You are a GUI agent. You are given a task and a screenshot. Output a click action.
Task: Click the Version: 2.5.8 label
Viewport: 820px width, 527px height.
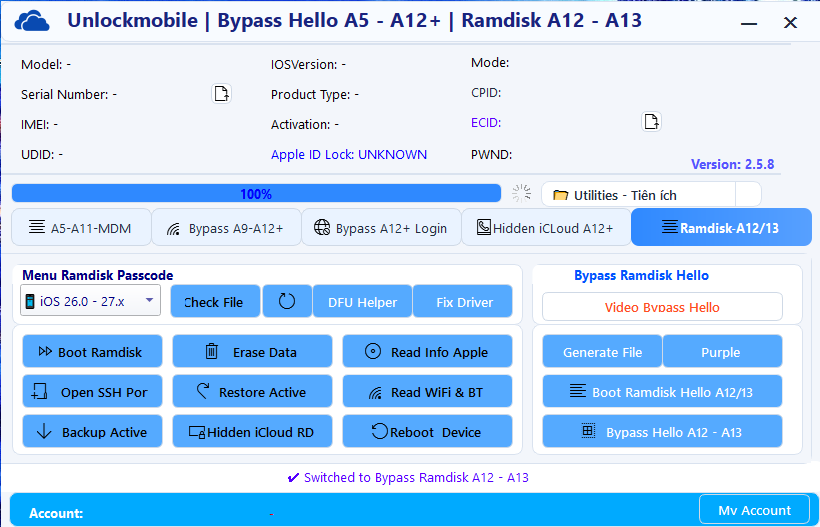(x=732, y=164)
